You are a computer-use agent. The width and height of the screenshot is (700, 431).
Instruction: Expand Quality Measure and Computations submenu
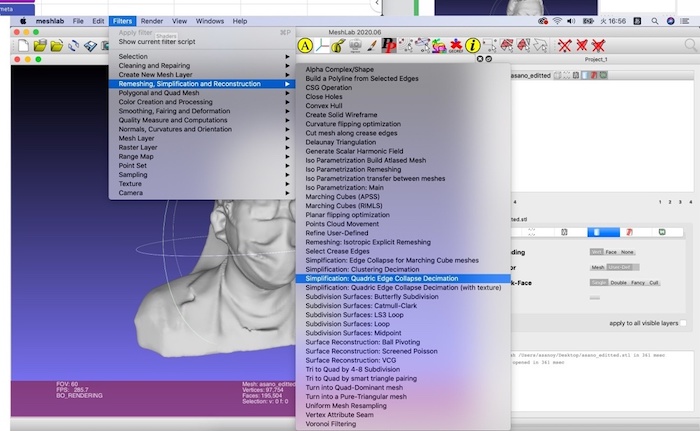[x=202, y=120]
